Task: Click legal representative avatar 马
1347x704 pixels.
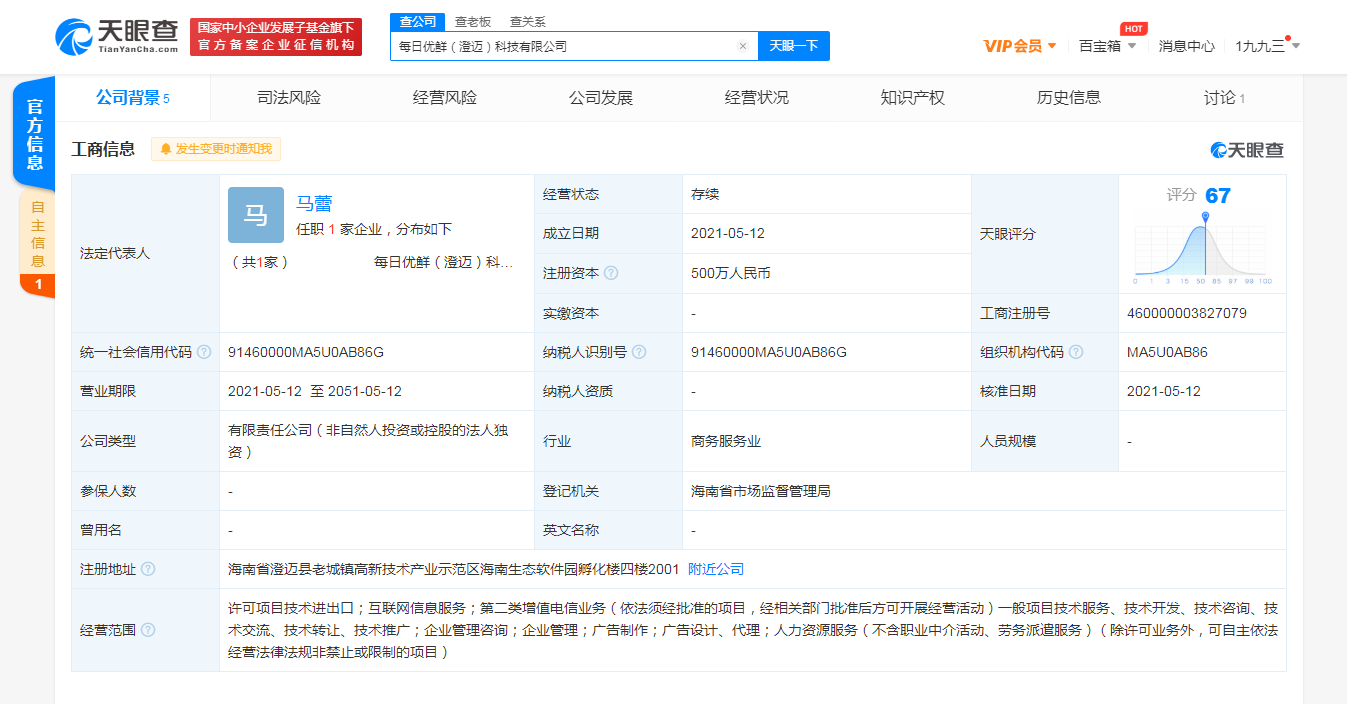Action: coord(256,215)
